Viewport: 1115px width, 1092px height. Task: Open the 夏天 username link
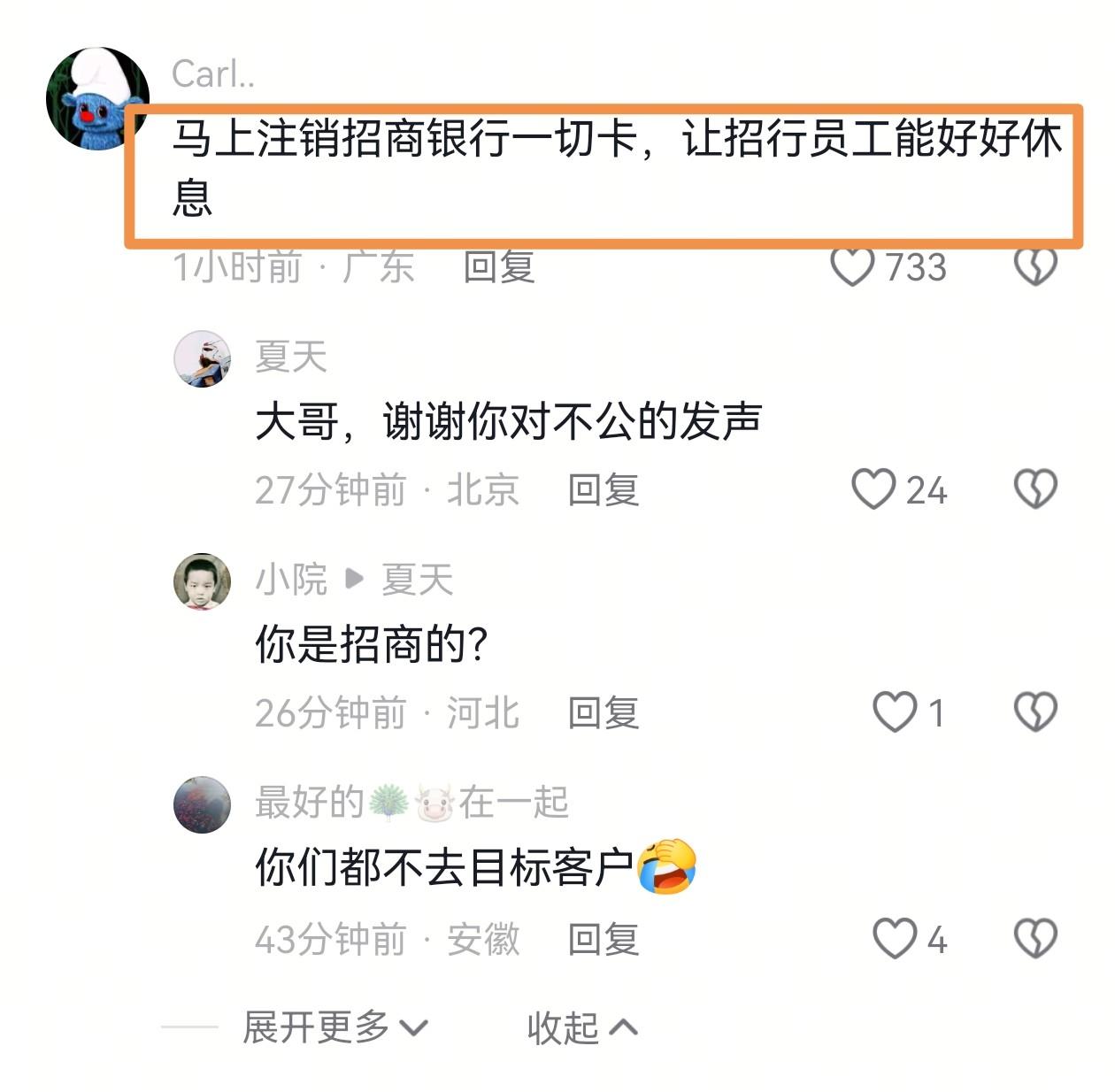coord(291,357)
